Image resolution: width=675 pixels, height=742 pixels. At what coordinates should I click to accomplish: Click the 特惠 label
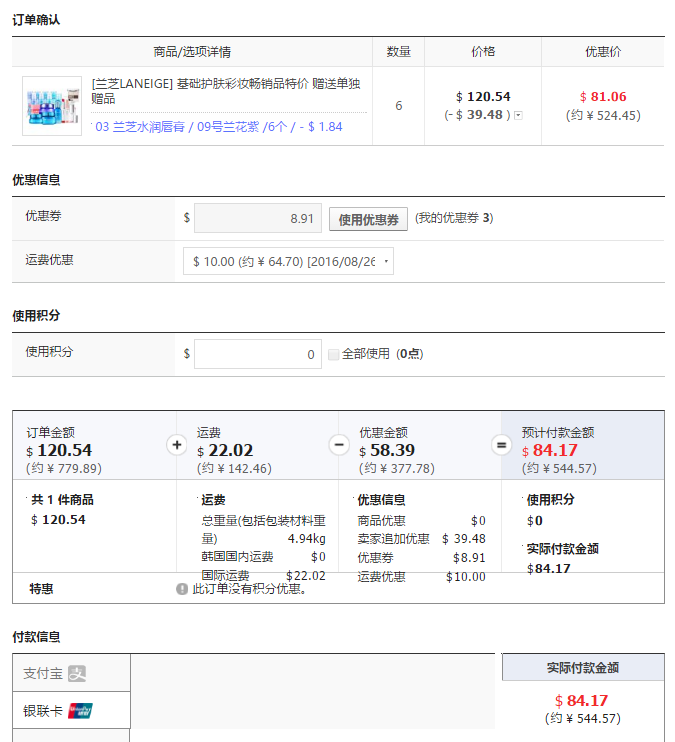pos(42,589)
